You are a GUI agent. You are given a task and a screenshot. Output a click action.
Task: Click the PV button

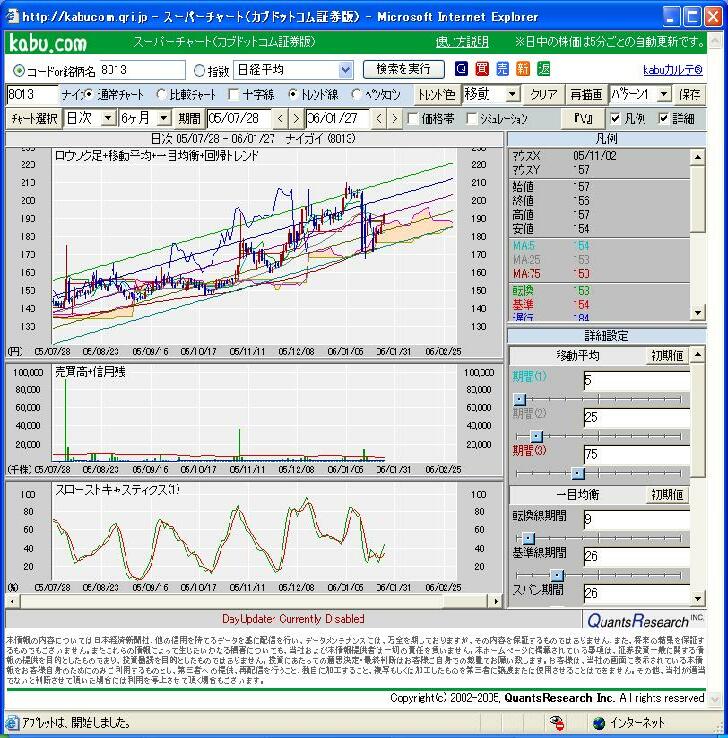[x=583, y=118]
